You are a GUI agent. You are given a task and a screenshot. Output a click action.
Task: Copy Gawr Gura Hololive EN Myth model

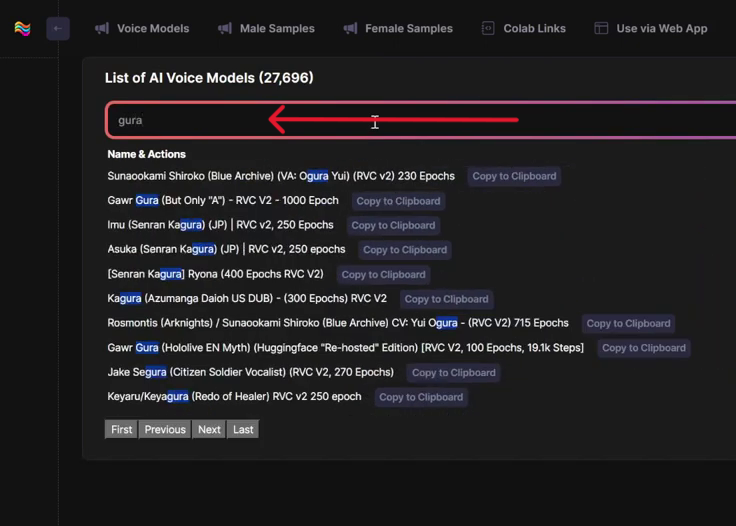tap(644, 348)
